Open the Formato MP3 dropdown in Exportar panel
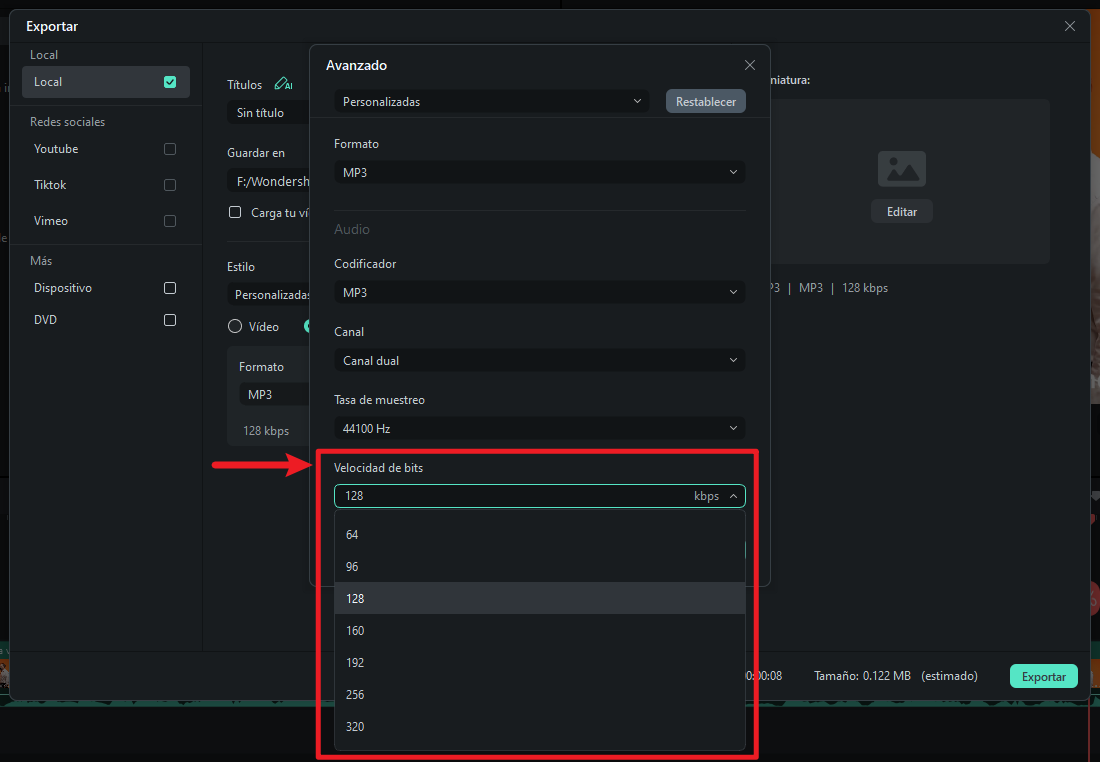This screenshot has width=1100, height=762. 275,394
